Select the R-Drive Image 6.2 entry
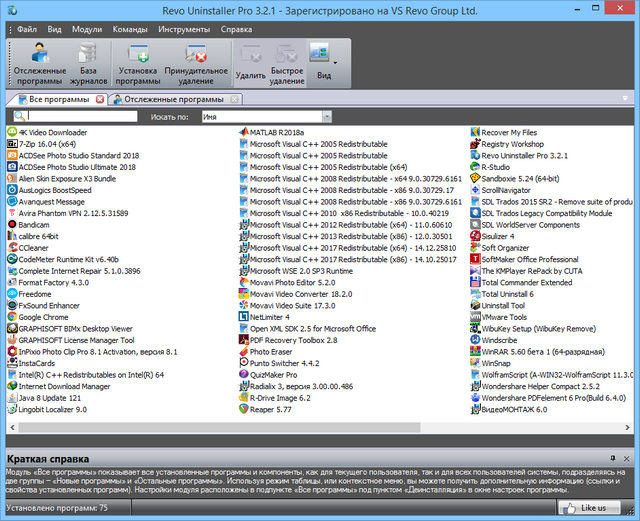Viewport: 640px width, 521px height. click(x=274, y=398)
